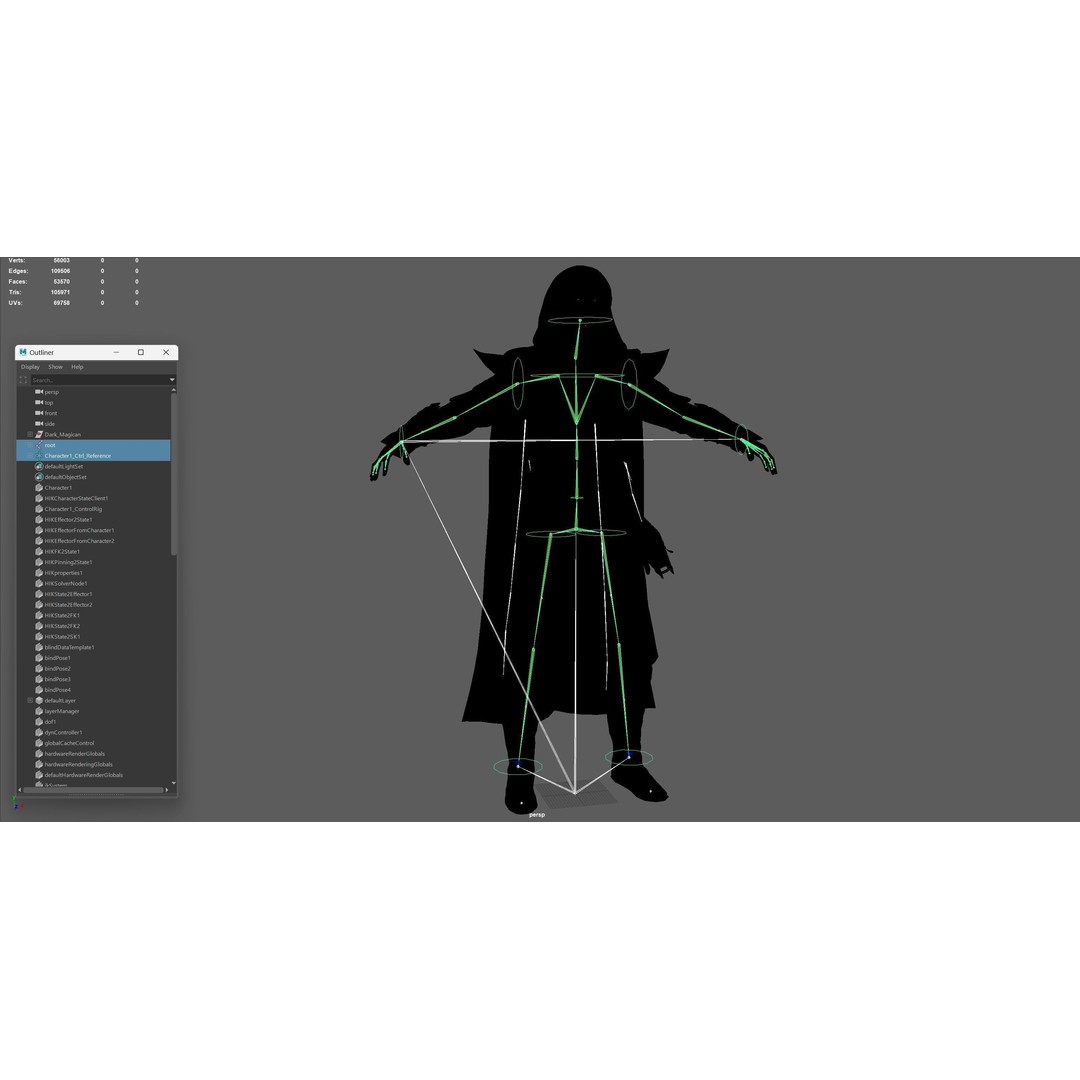Select bindPose4 in Outliner

coord(57,690)
